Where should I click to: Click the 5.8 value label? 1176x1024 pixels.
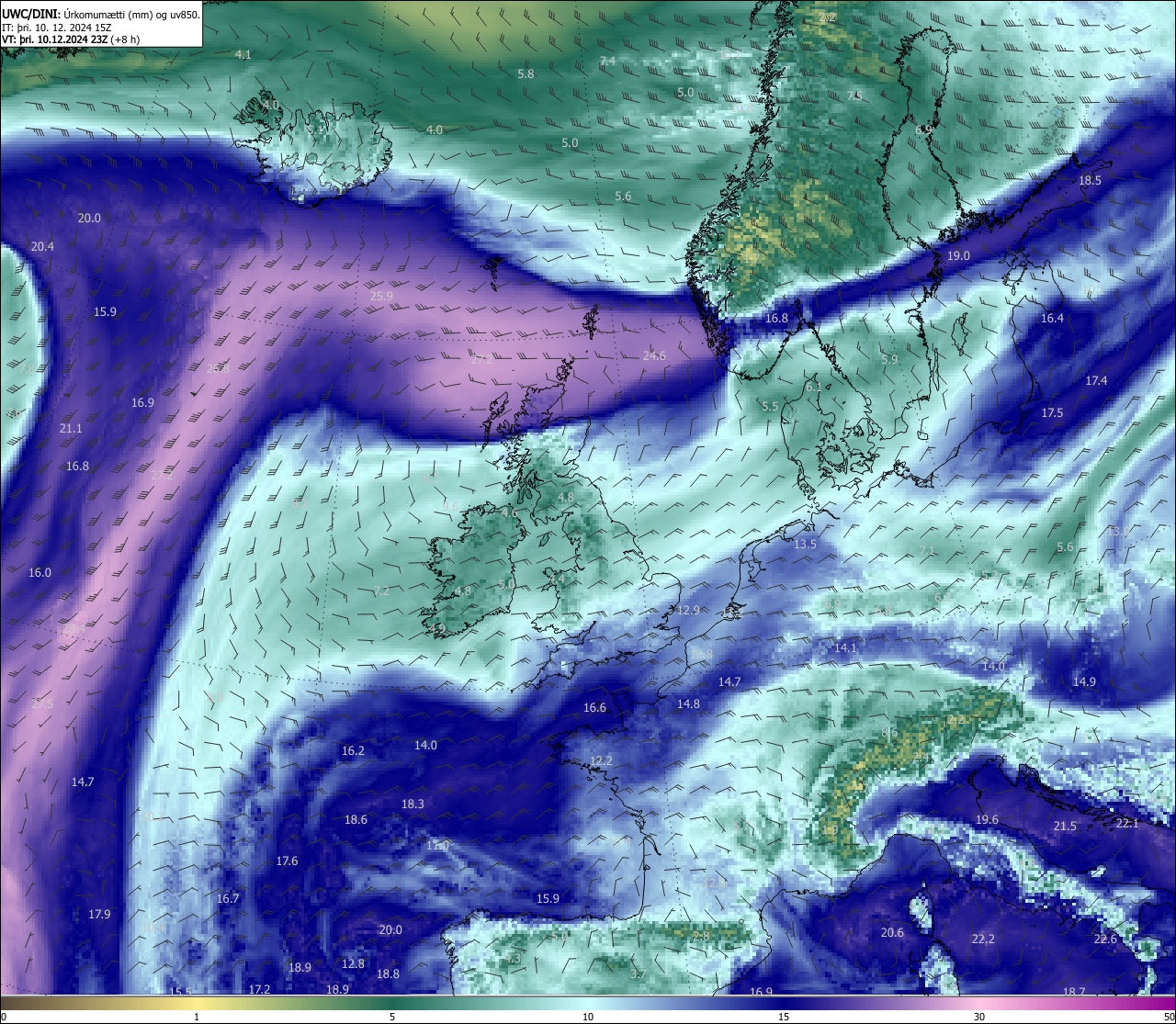coord(526,73)
